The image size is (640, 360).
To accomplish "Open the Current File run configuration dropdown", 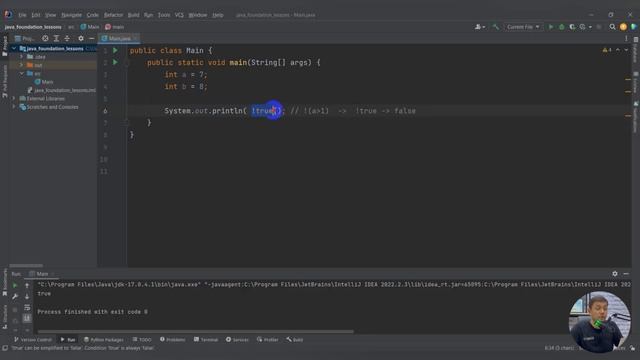I will (x=523, y=27).
